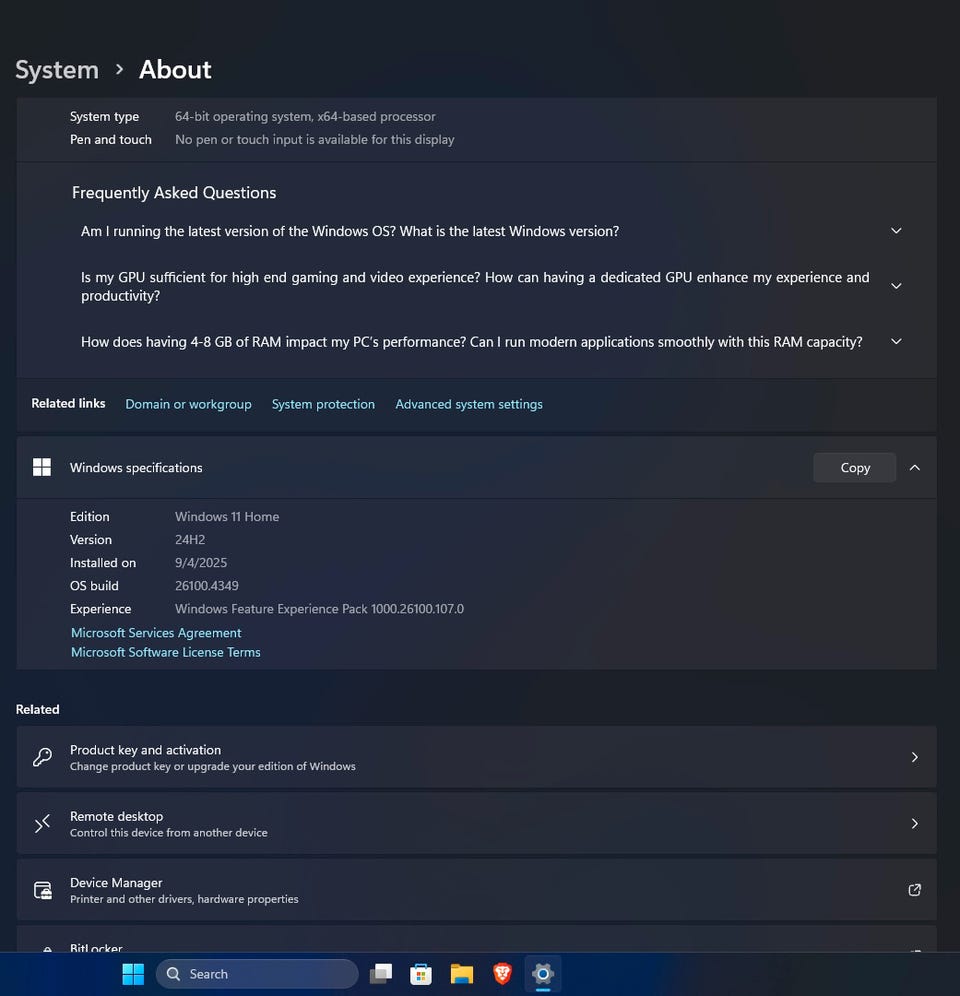Expand the 4-8 GB RAM FAQ chevron
This screenshot has width=960, height=996.
click(896, 341)
